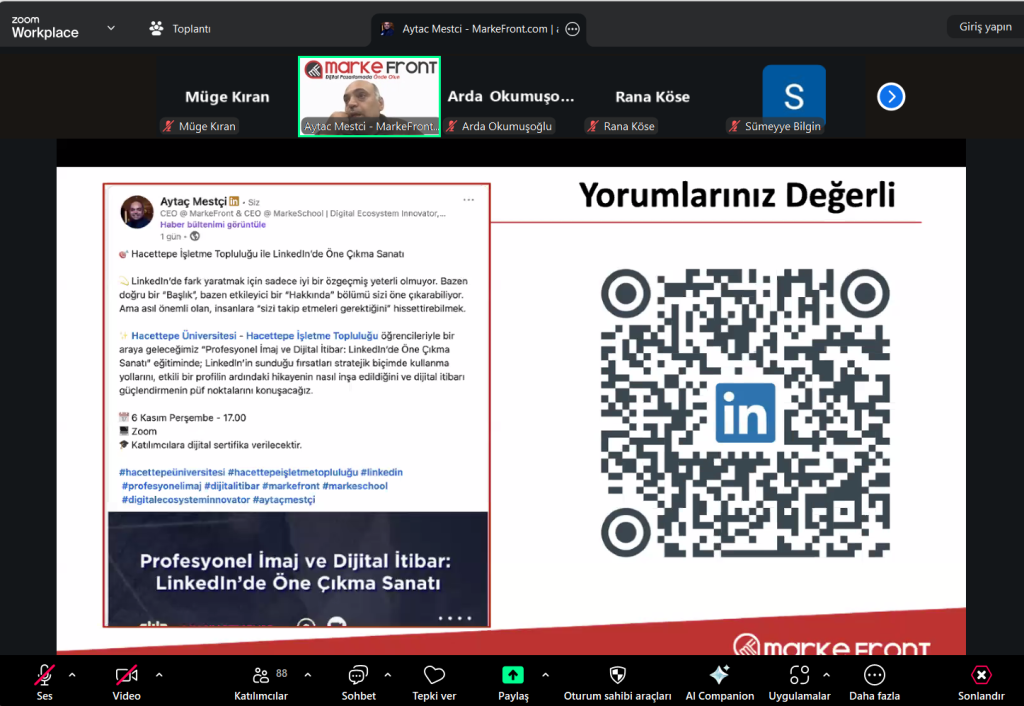Screen dimensions: 1024x706
Task: Select Aytaç Mestci's video thumbnail
Action: 370,96
